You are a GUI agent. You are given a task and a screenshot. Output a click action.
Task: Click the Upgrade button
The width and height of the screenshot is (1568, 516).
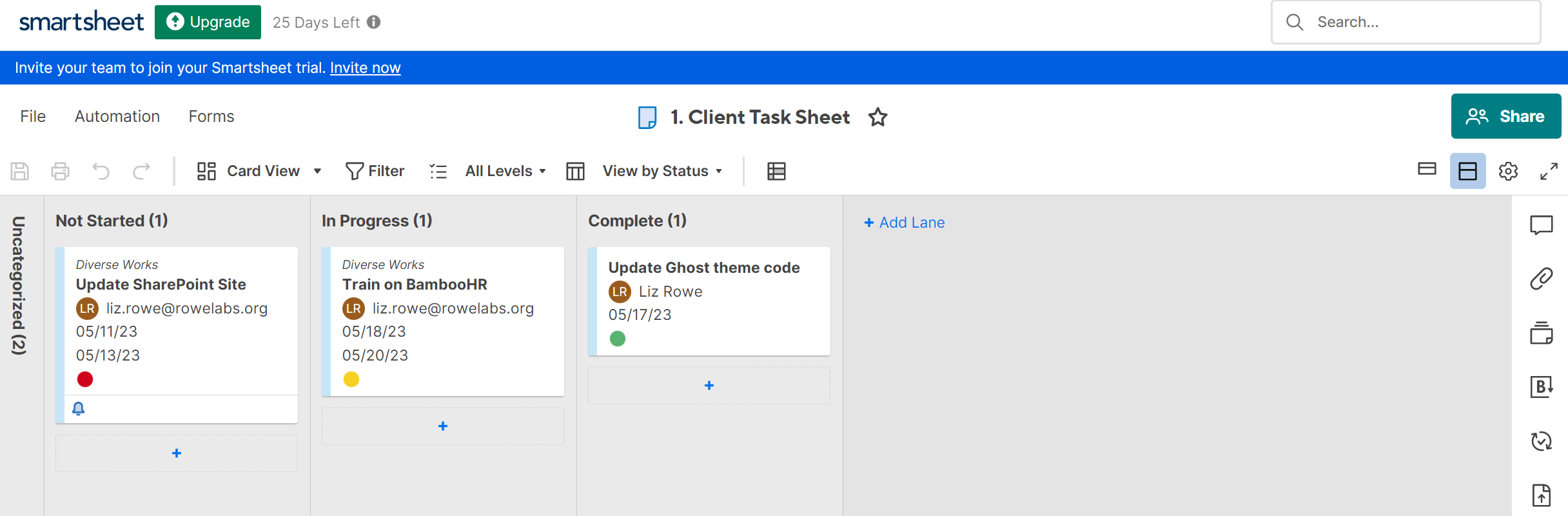coord(208,22)
